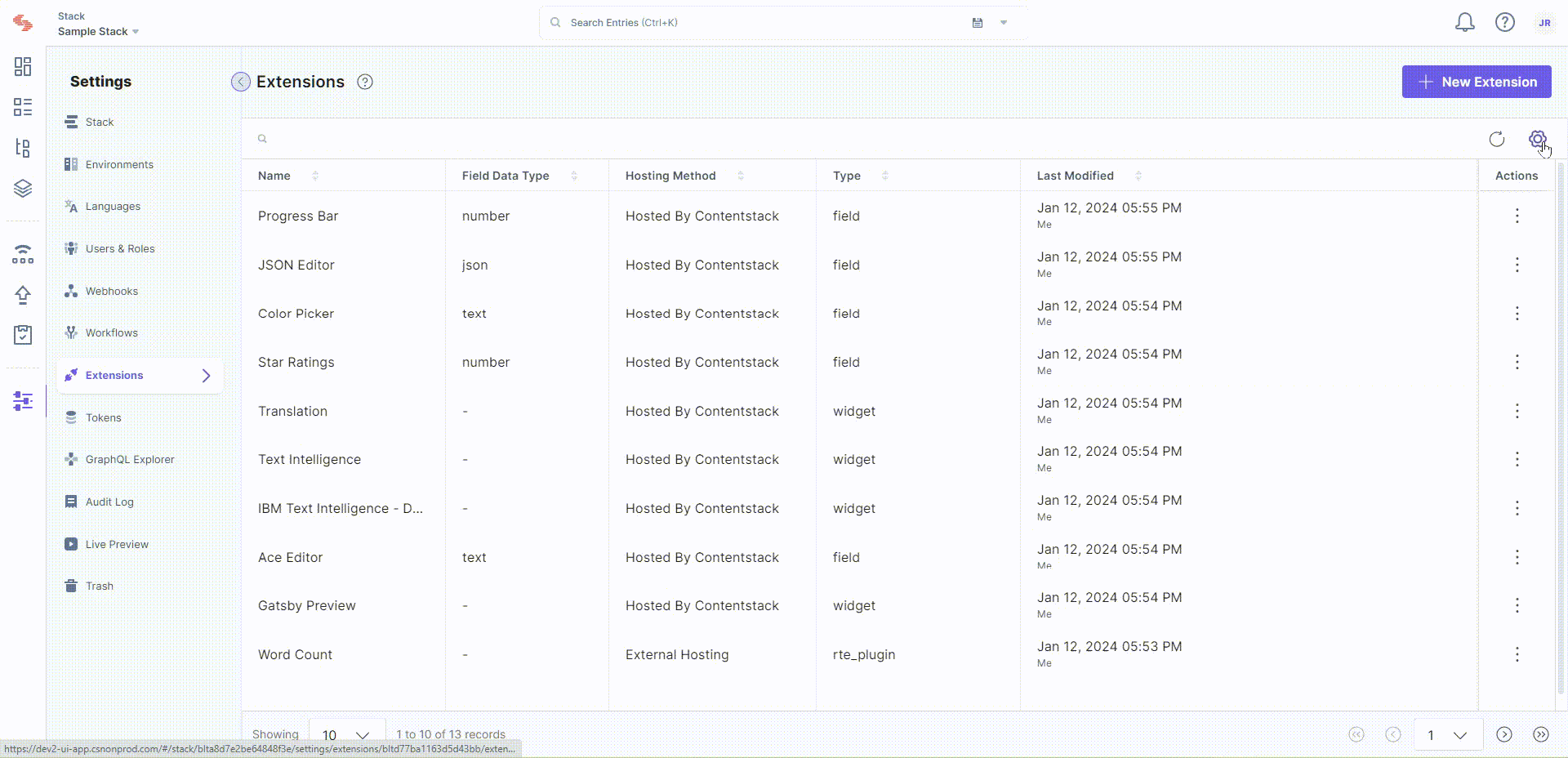Open the page number dropdown
Viewport: 1568px width, 758px height.
pos(1449,734)
